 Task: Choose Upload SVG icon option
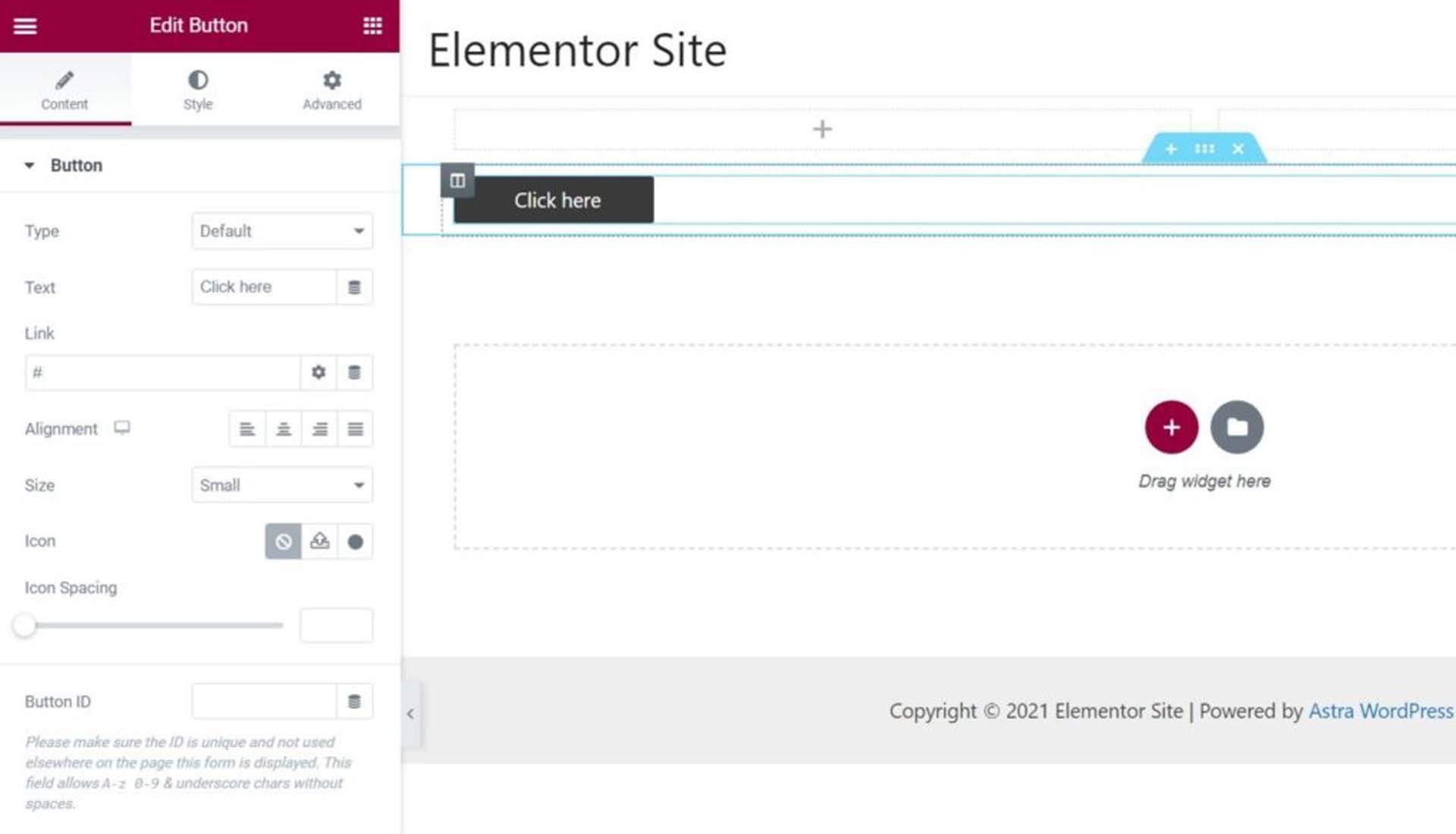click(319, 541)
